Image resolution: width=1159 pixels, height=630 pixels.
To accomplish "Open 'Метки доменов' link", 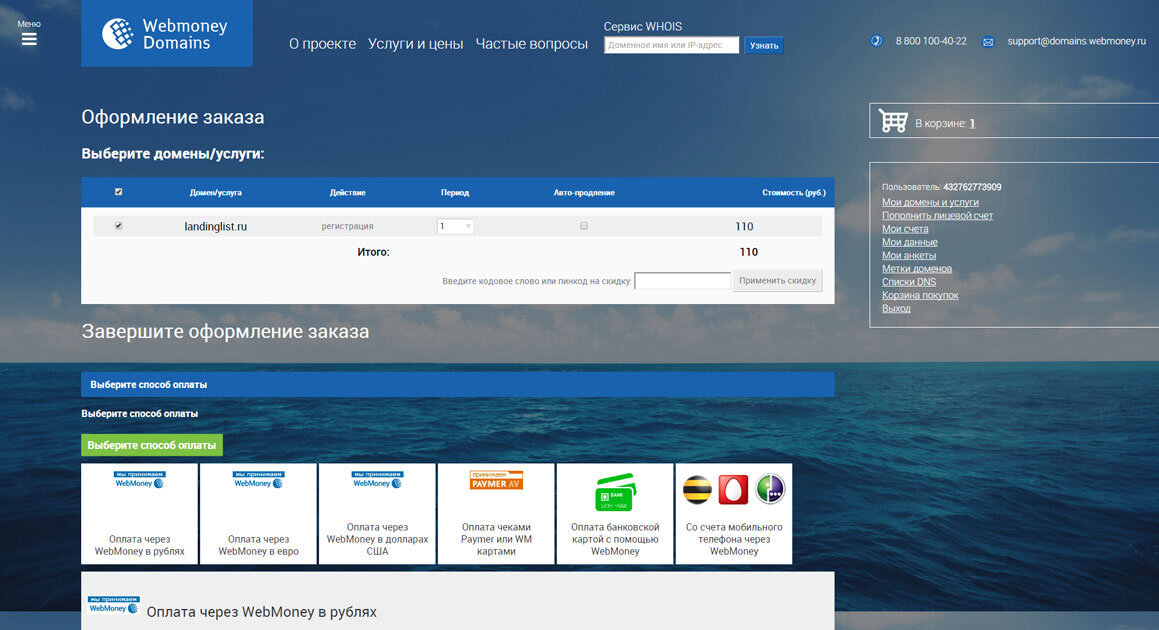I will click(917, 268).
